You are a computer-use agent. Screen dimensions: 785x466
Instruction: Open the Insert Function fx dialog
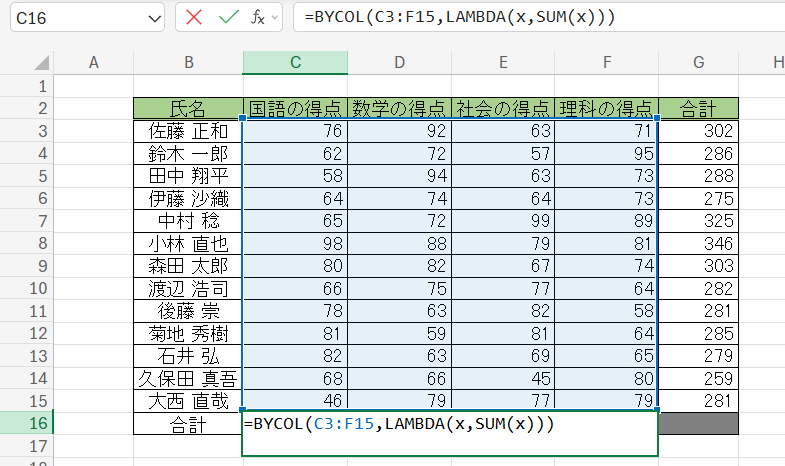pos(257,18)
